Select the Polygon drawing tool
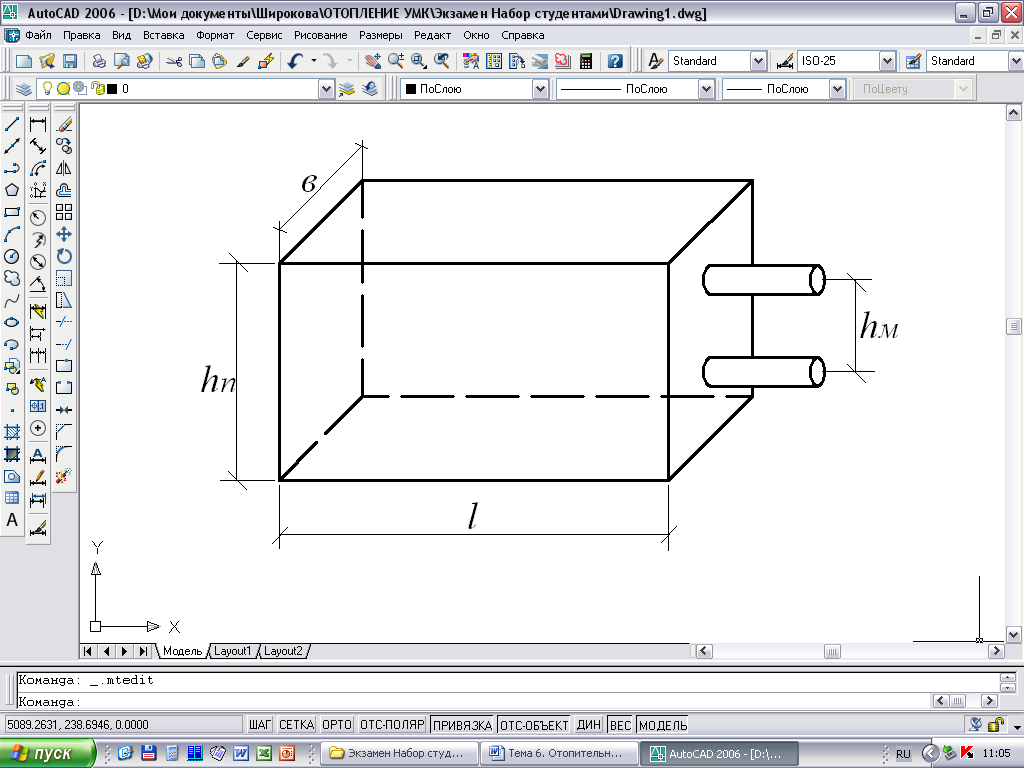Viewport: 1024px width, 768px height. (x=12, y=190)
